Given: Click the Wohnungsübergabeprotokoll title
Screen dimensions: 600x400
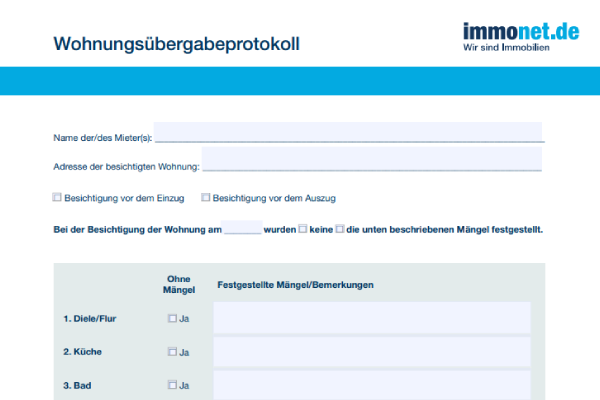Looking at the screenshot, I should [x=176, y=45].
